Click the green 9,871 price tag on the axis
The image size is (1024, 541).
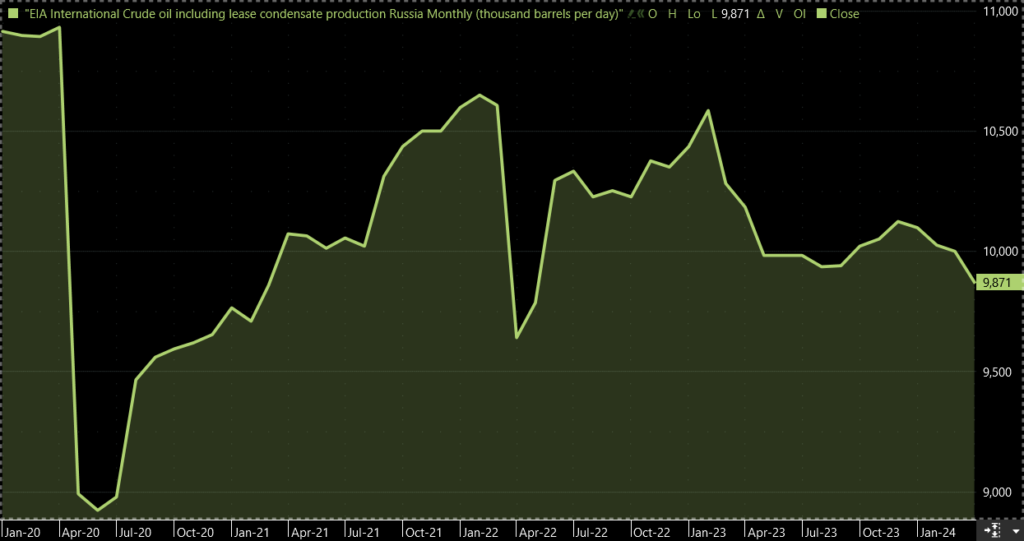(997, 283)
